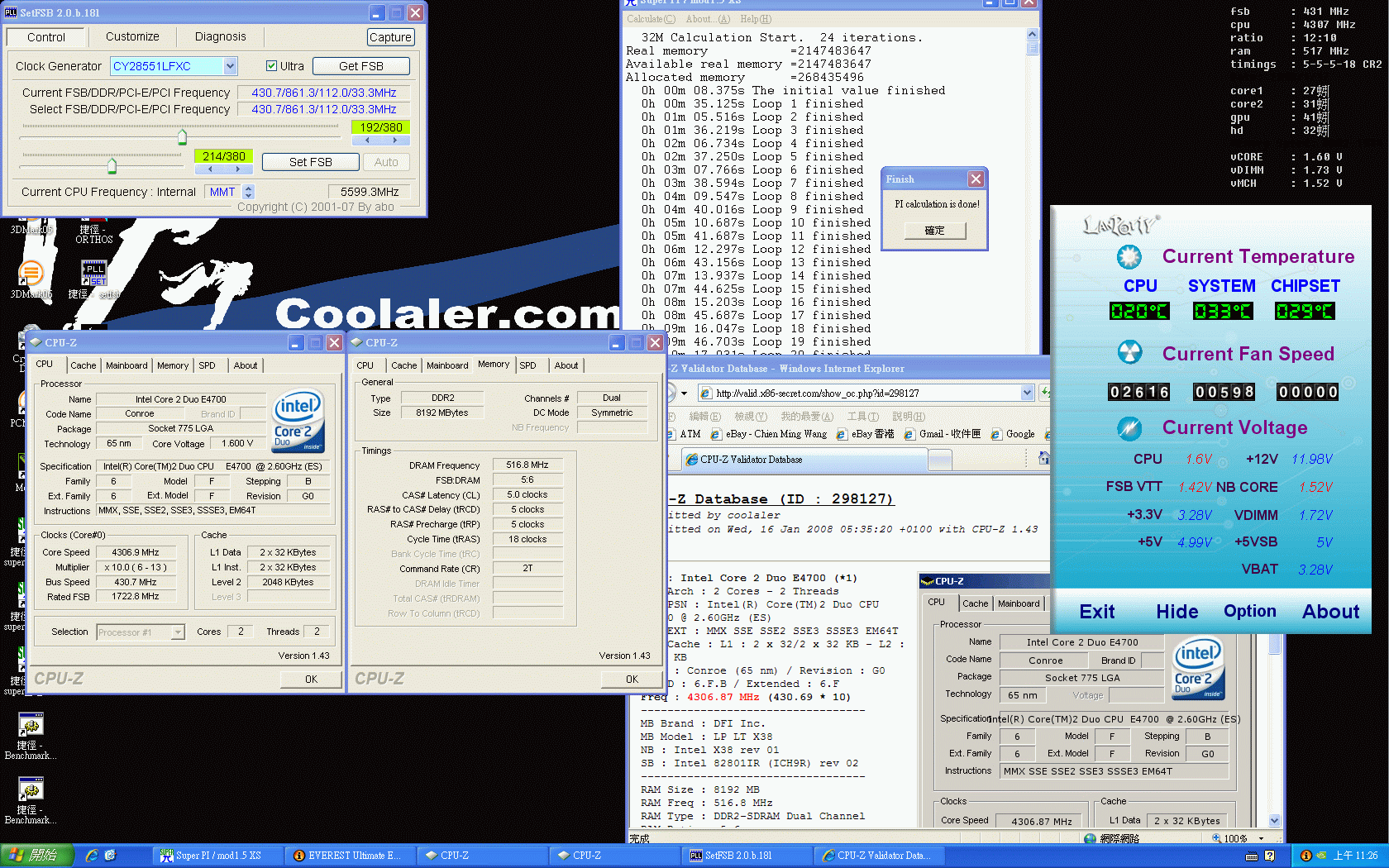The width and height of the screenshot is (1389, 868).
Task: Open the setfsb PLL desktop shortcut icon
Action: (93, 273)
